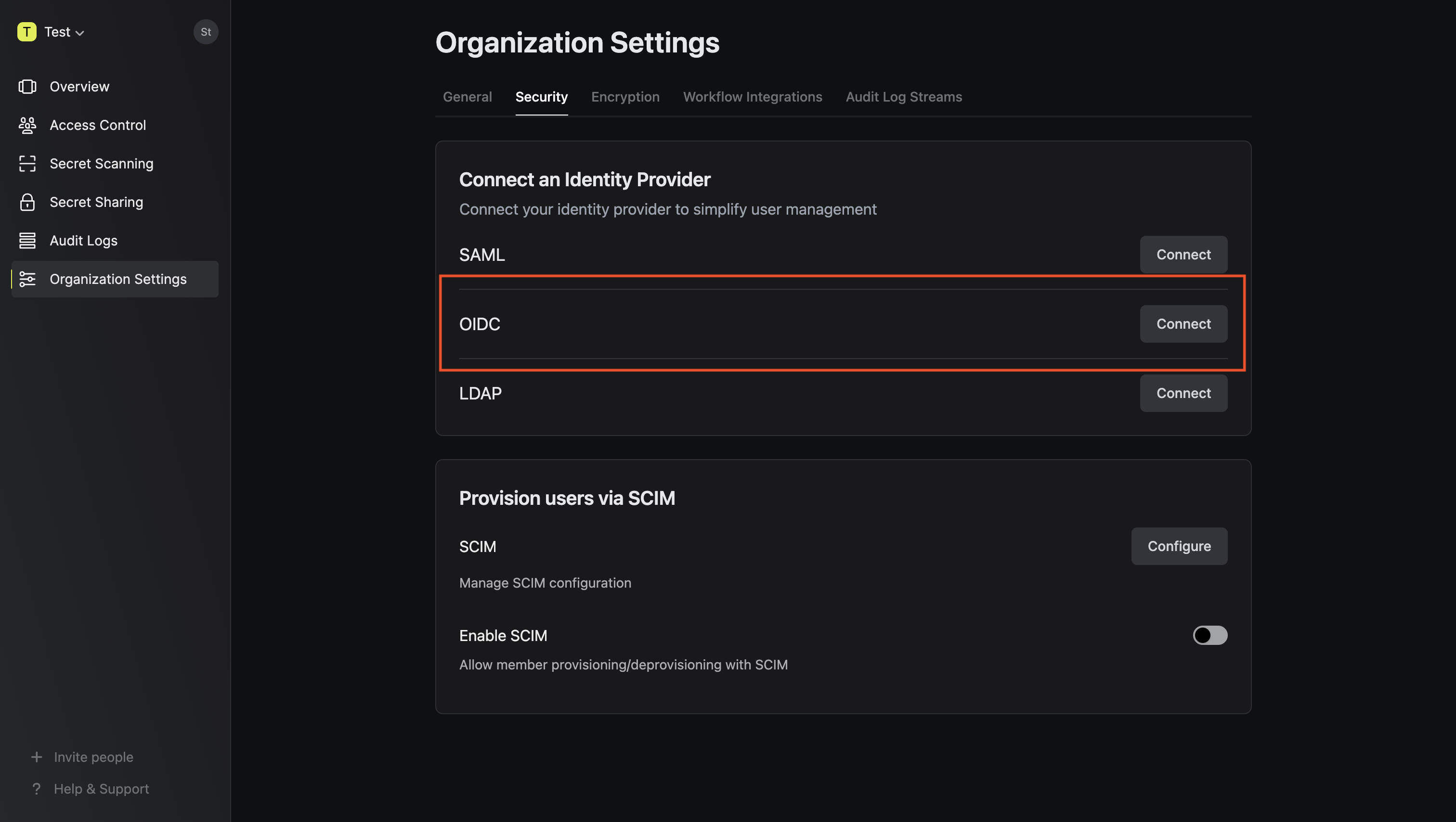Toggle the Enable SCIM switch
Image resolution: width=1456 pixels, height=822 pixels.
click(1209, 635)
